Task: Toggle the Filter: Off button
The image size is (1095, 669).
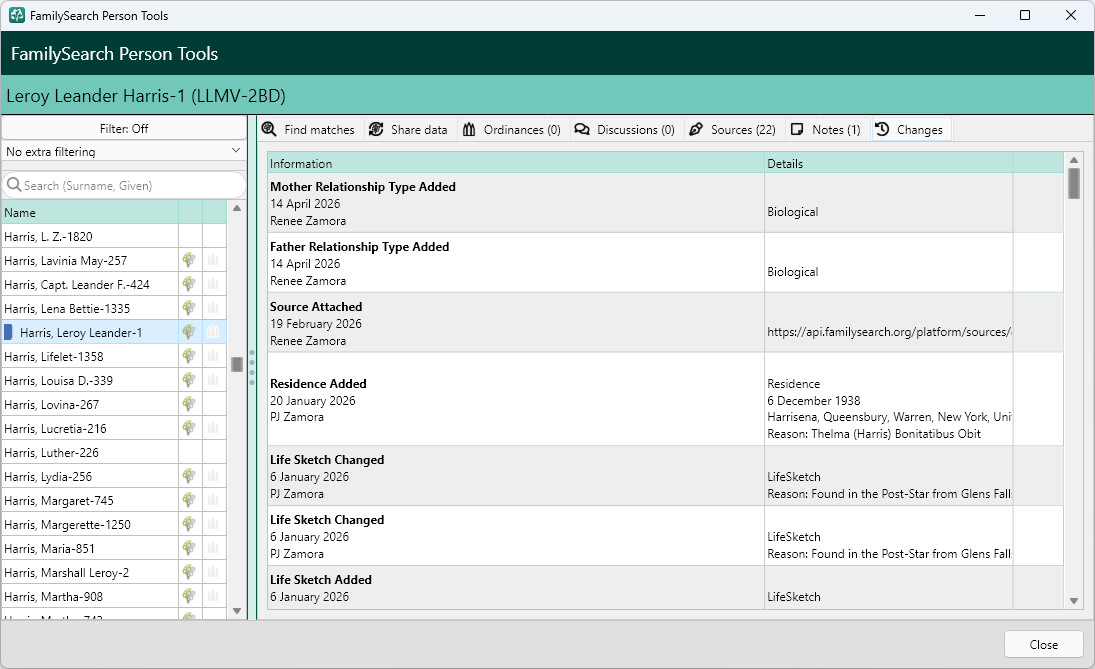Action: (x=124, y=128)
